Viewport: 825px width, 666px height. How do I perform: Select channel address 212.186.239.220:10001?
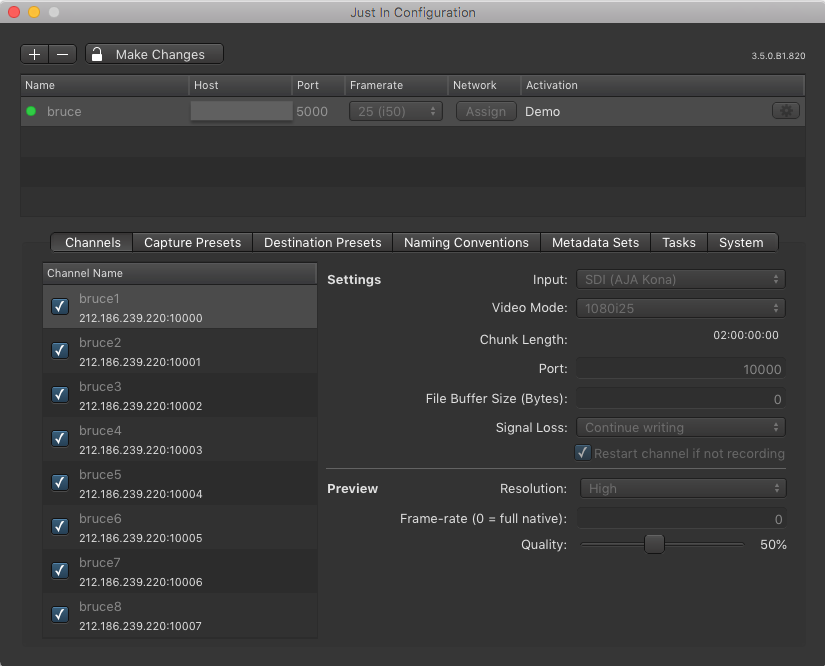point(140,362)
